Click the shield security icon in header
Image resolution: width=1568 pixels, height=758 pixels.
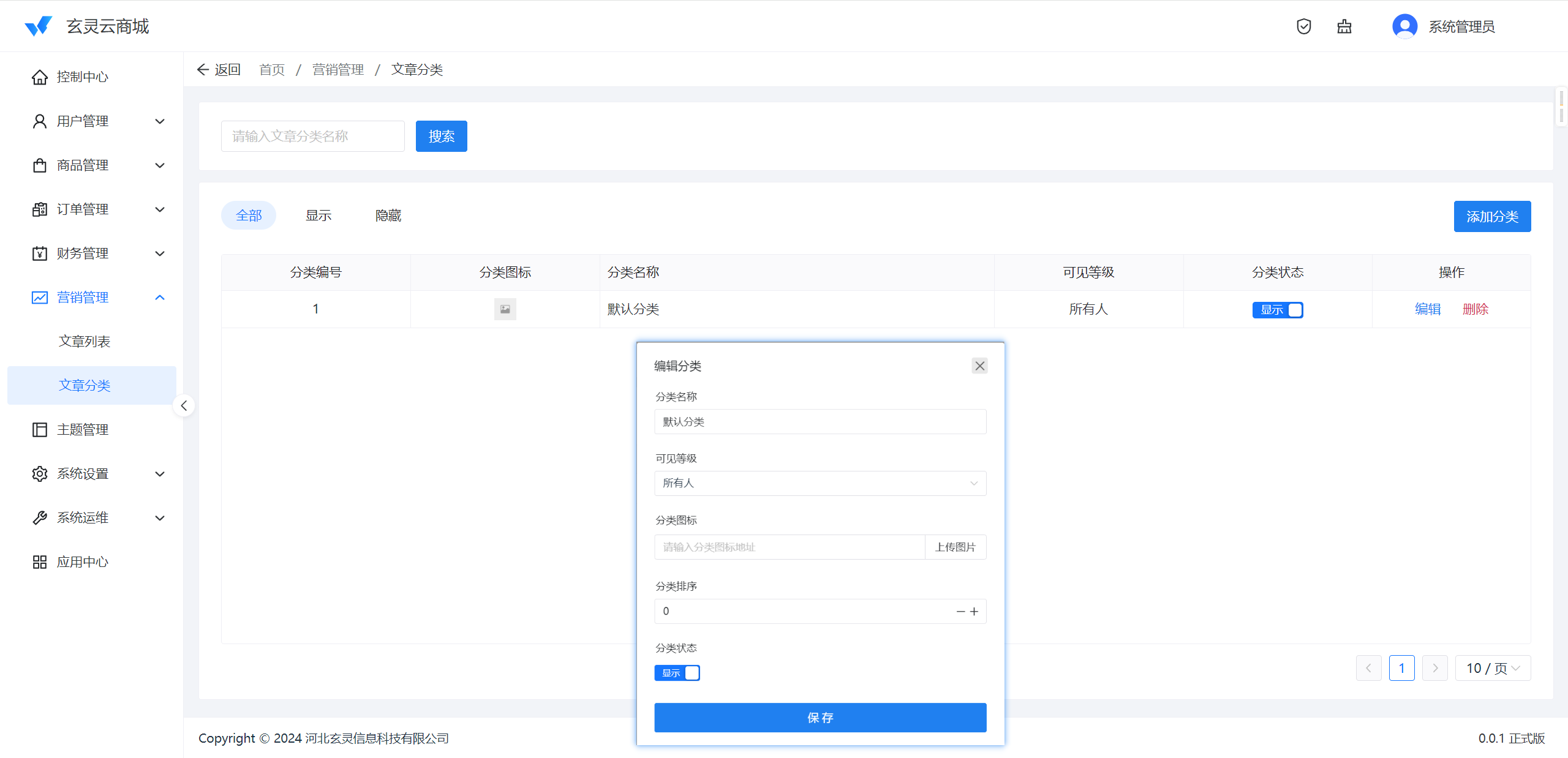(1303, 26)
